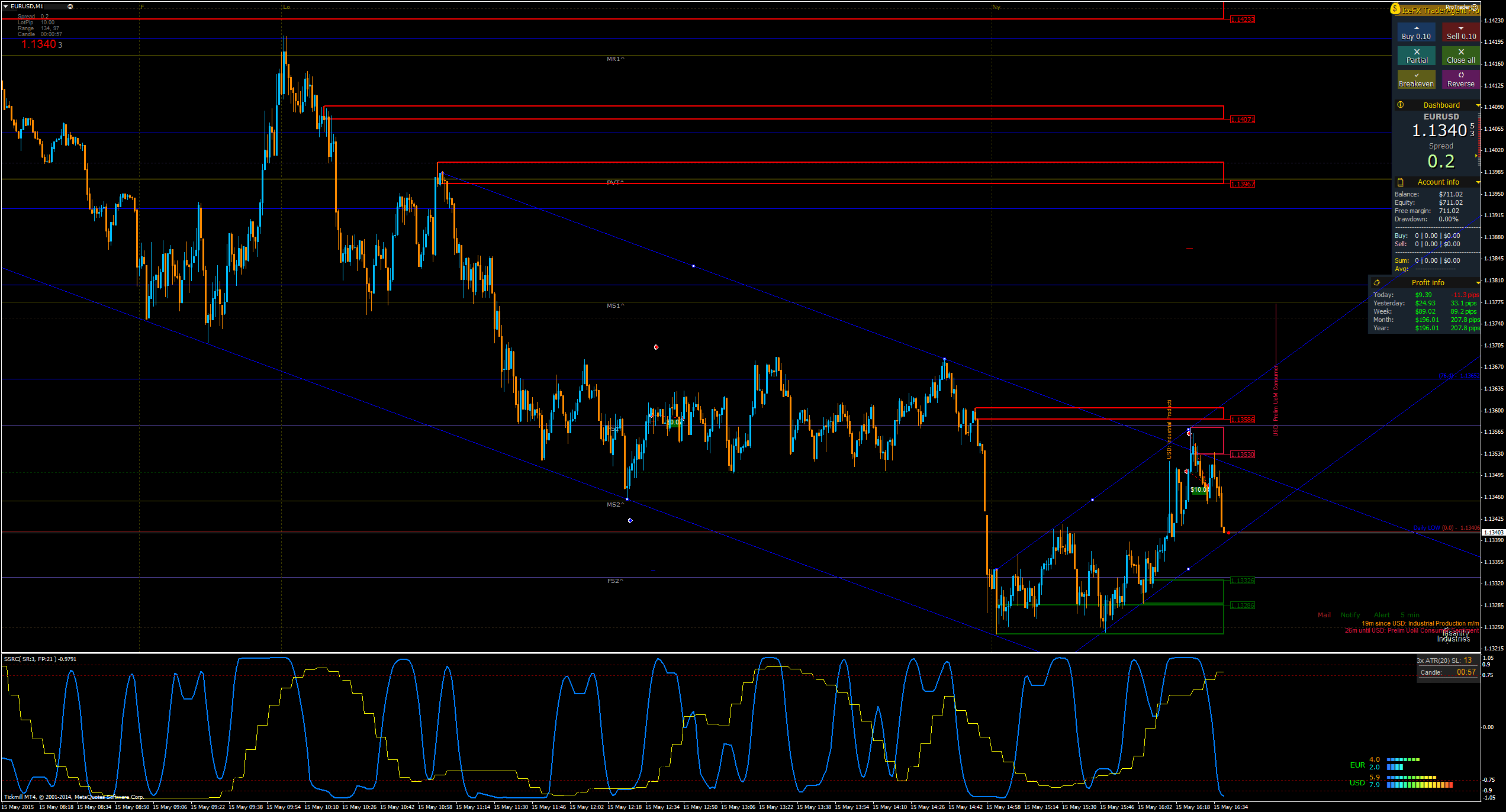
Task: Click the $10.0 trade profit label
Action: 1199,490
